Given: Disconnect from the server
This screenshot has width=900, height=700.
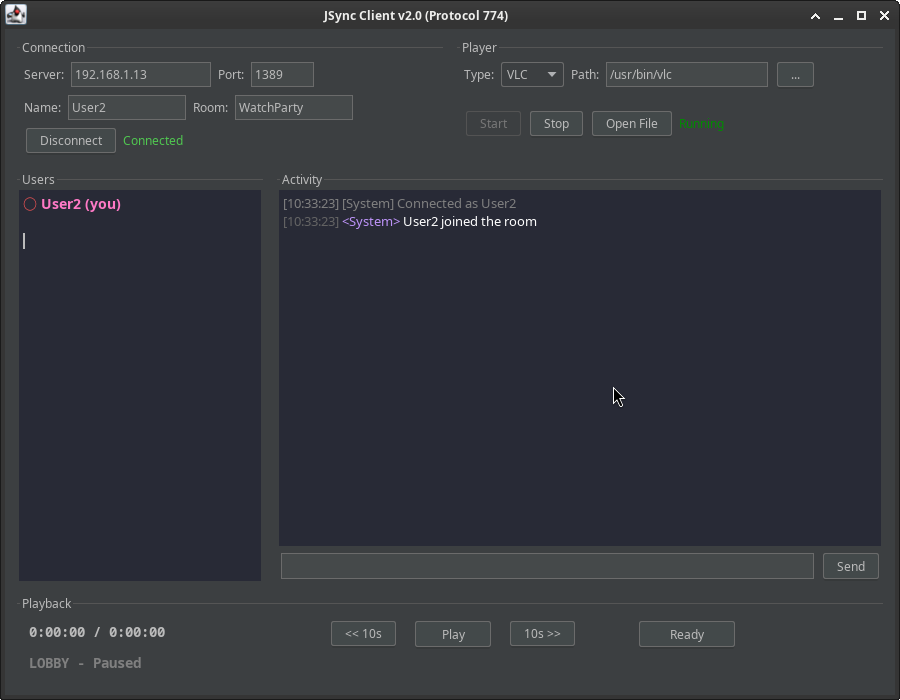Looking at the screenshot, I should click(71, 141).
